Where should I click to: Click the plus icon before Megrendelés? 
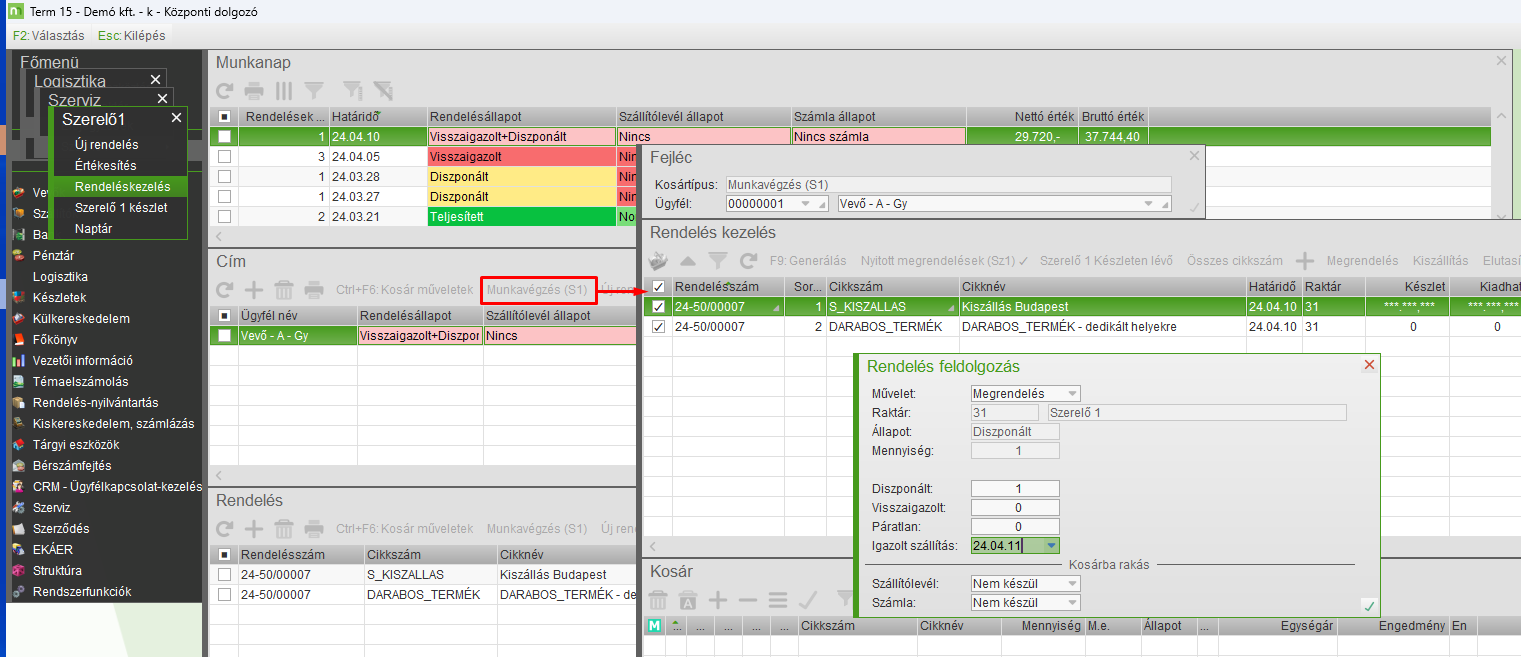click(1306, 261)
